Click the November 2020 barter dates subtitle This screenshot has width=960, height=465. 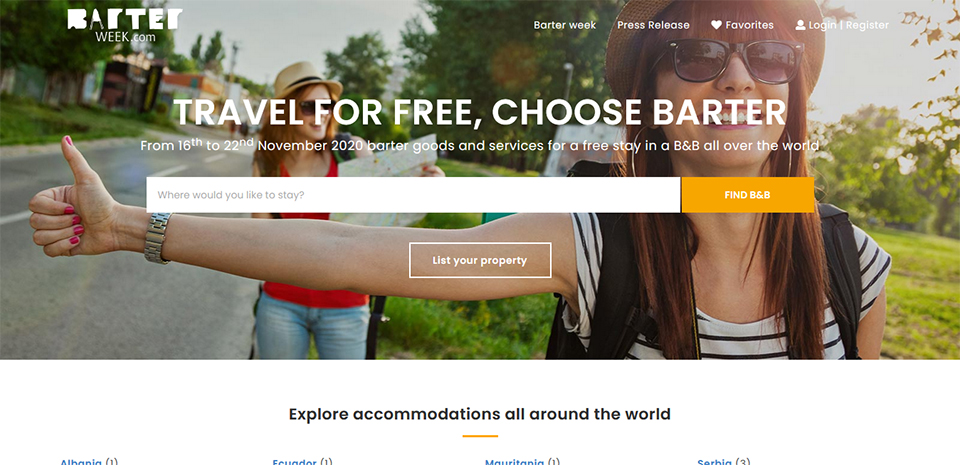[480, 145]
